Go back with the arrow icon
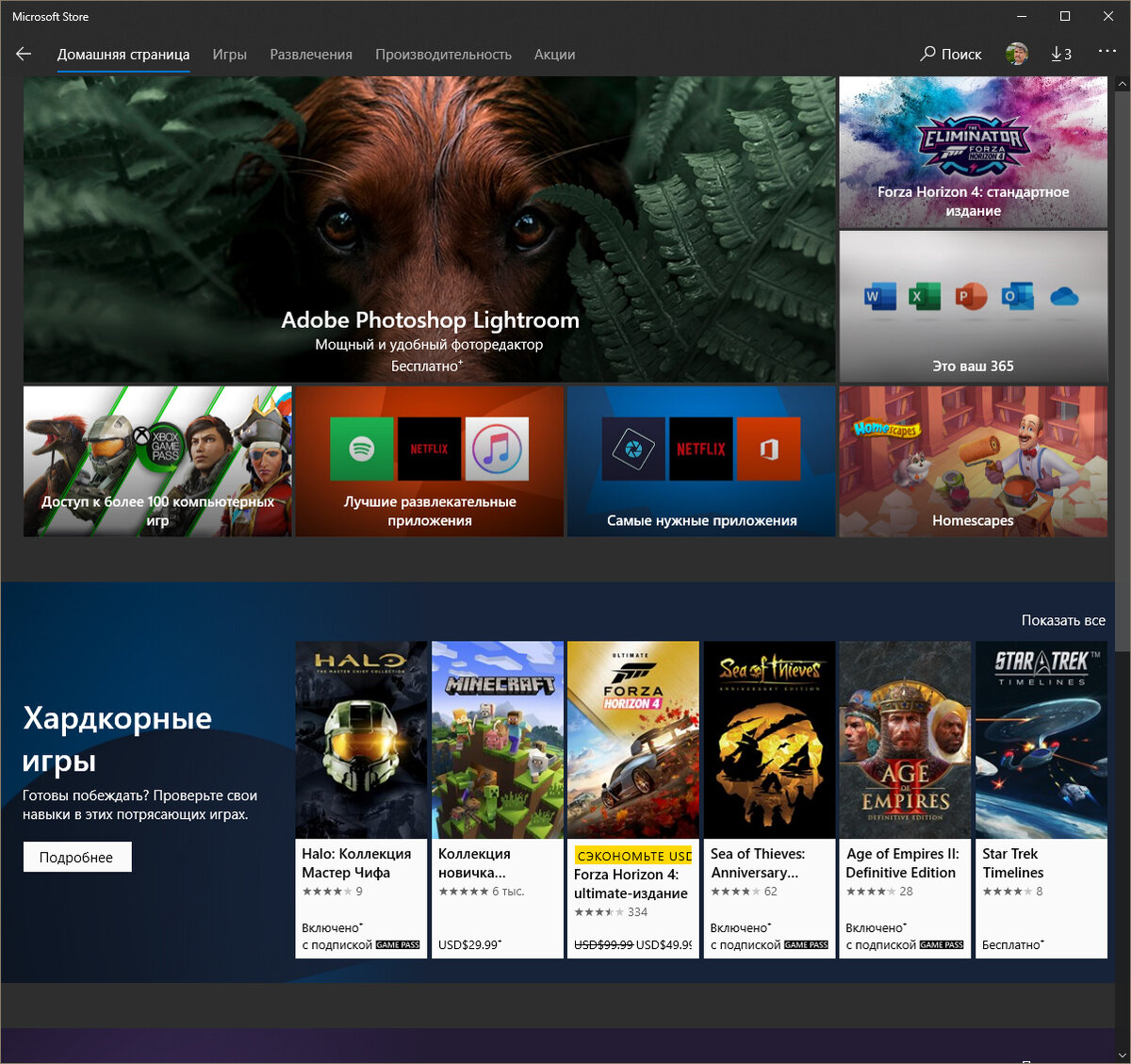 pos(24,54)
